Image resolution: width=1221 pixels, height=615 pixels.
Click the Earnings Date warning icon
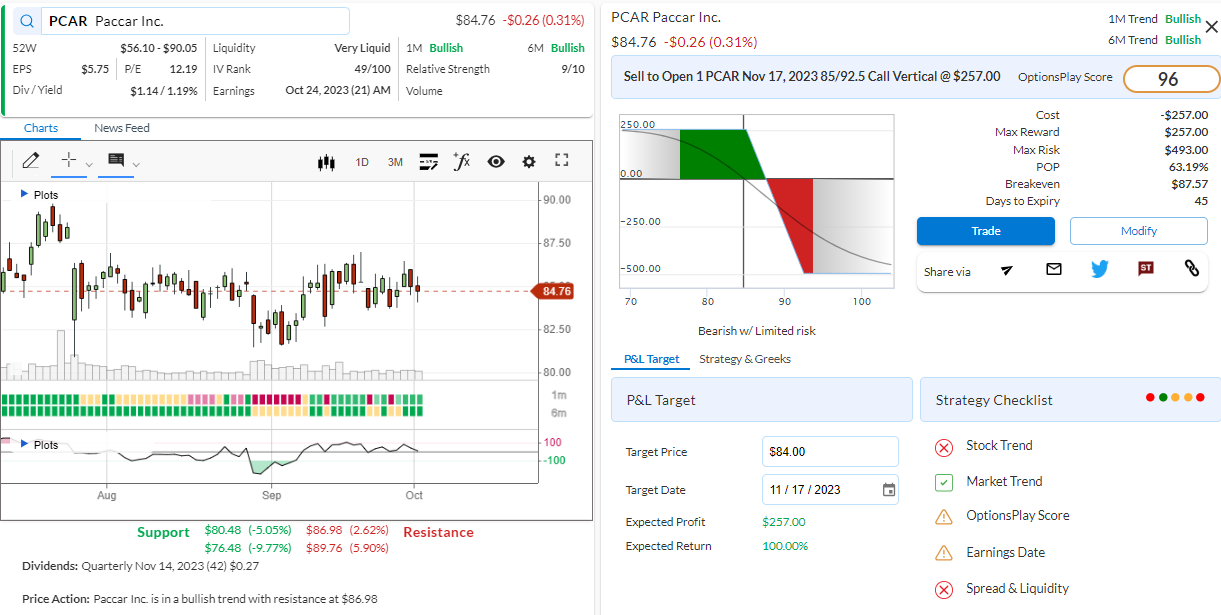(x=944, y=553)
